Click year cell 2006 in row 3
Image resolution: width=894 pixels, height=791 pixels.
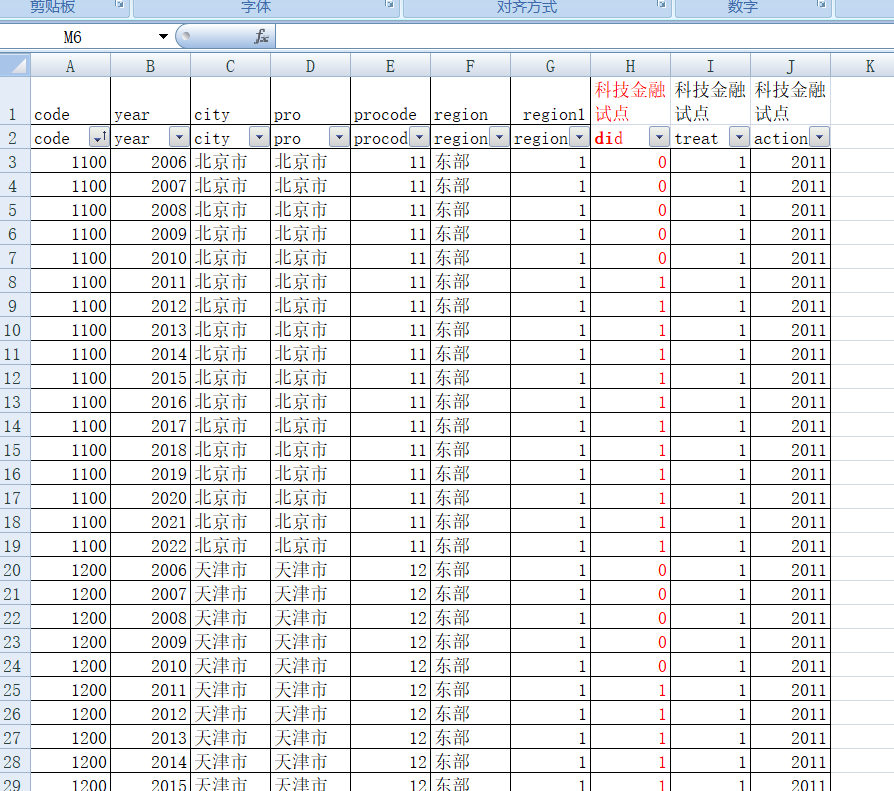[151, 161]
